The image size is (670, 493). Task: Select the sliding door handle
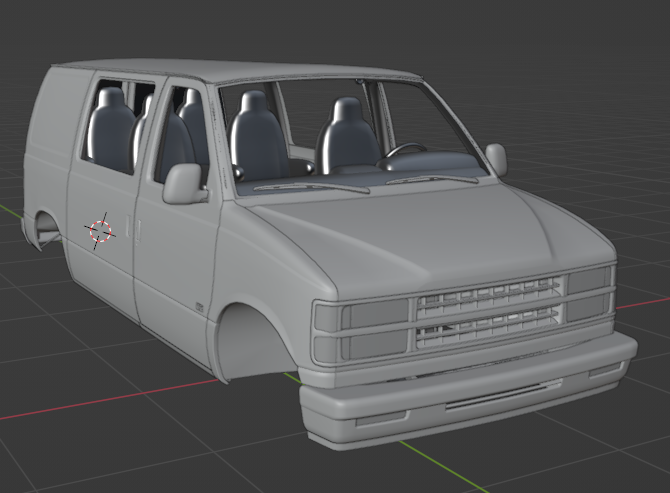tap(128, 226)
